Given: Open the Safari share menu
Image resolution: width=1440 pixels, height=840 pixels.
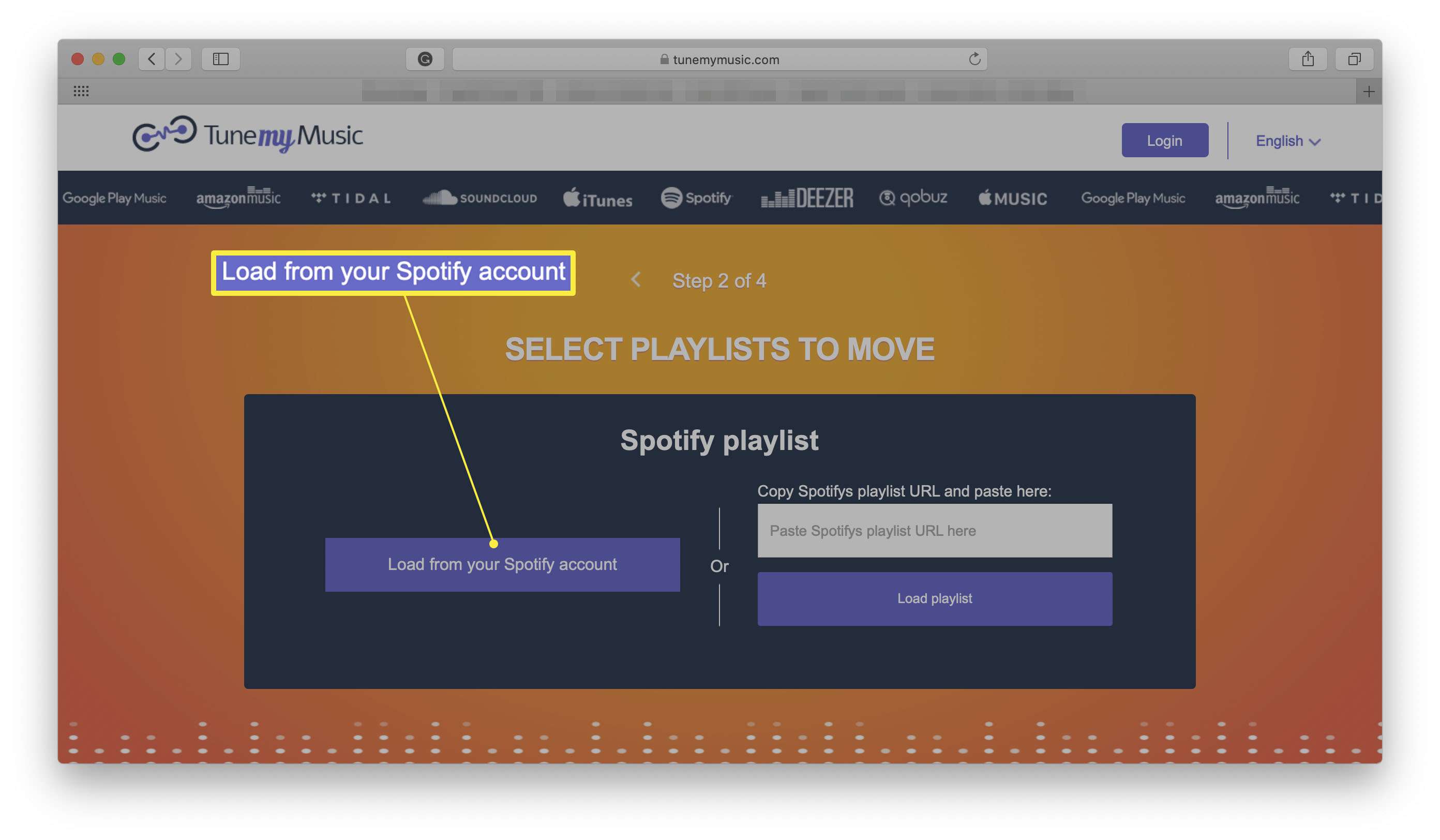Looking at the screenshot, I should [1308, 59].
